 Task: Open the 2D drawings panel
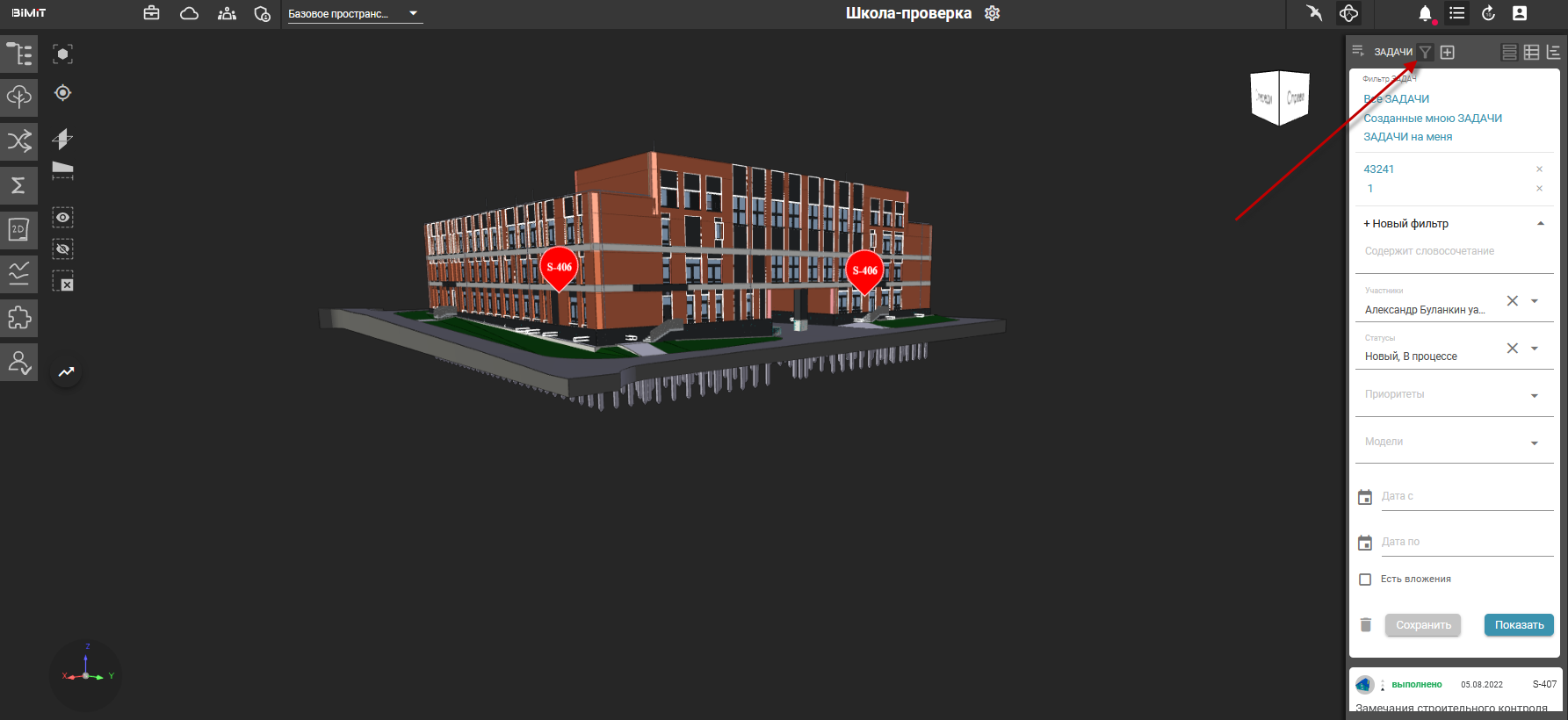click(x=18, y=229)
